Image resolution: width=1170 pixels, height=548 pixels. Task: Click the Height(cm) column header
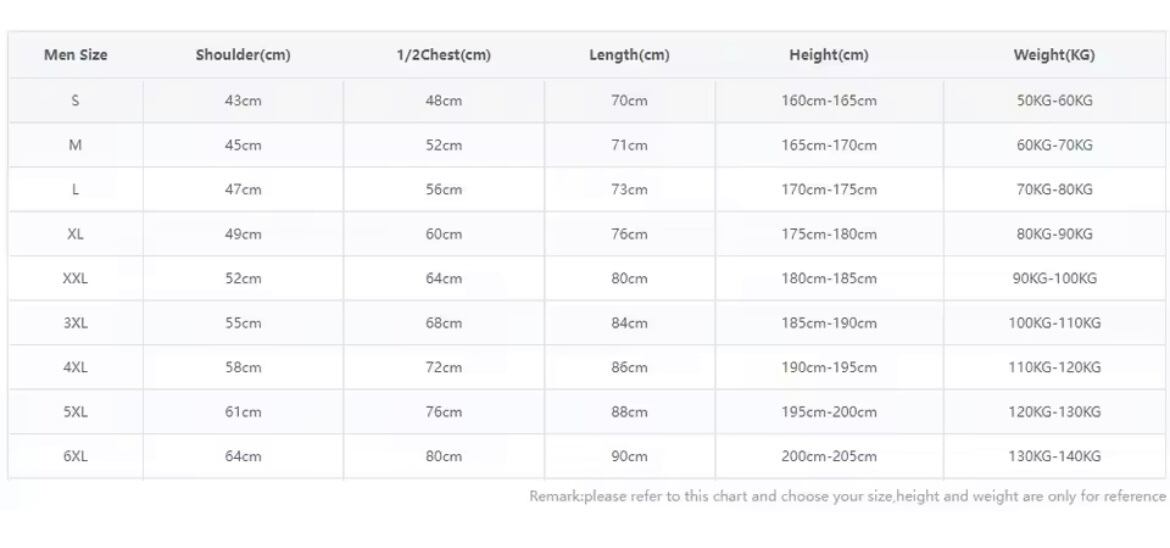pos(829,55)
